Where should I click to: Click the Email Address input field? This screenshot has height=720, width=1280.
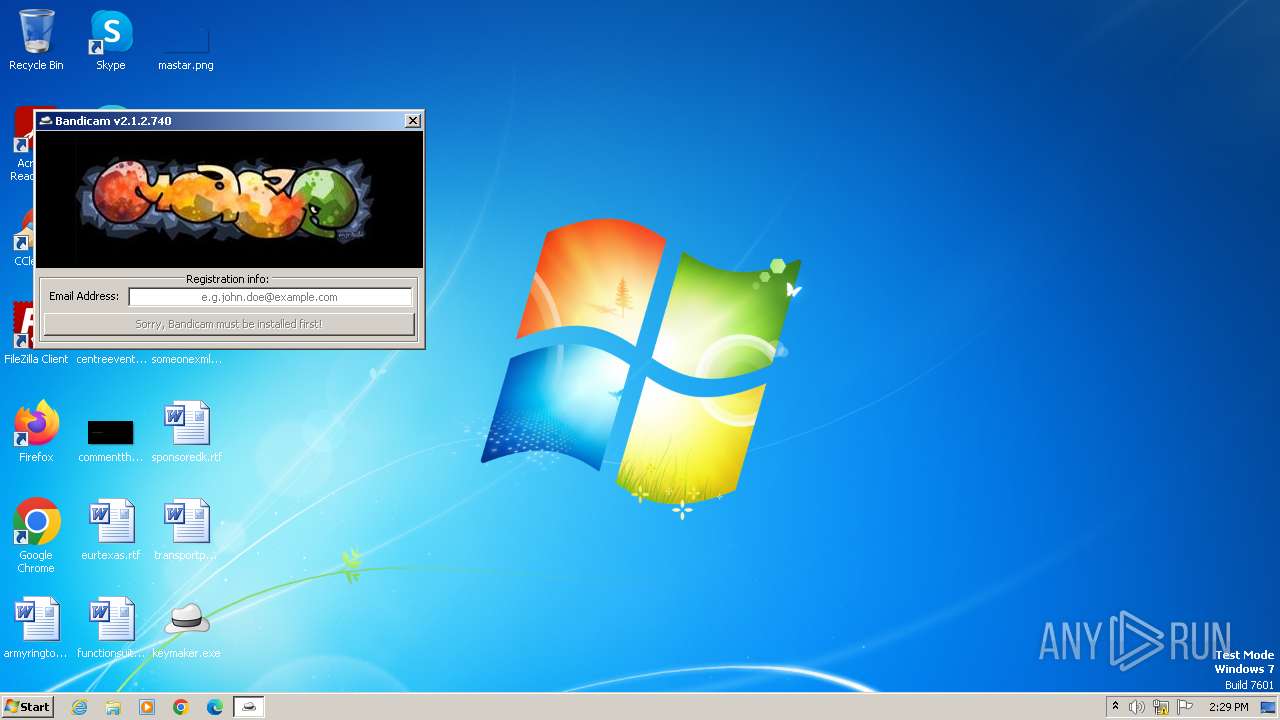[270, 297]
